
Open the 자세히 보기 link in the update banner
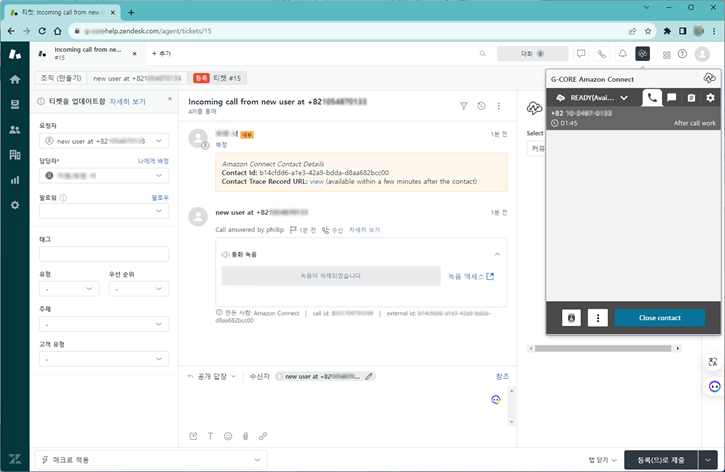pos(127,101)
